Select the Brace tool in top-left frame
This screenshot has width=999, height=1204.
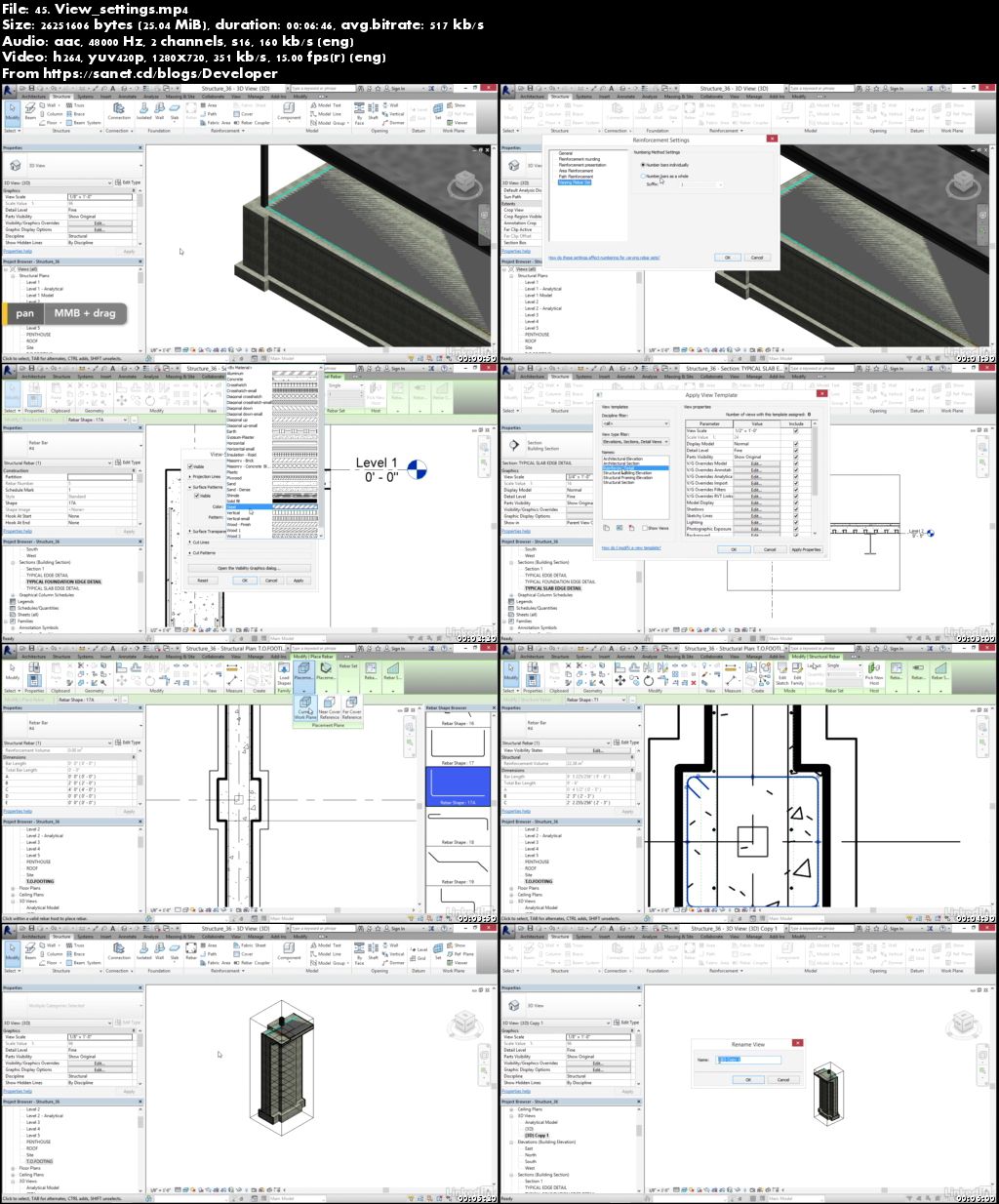[76, 114]
